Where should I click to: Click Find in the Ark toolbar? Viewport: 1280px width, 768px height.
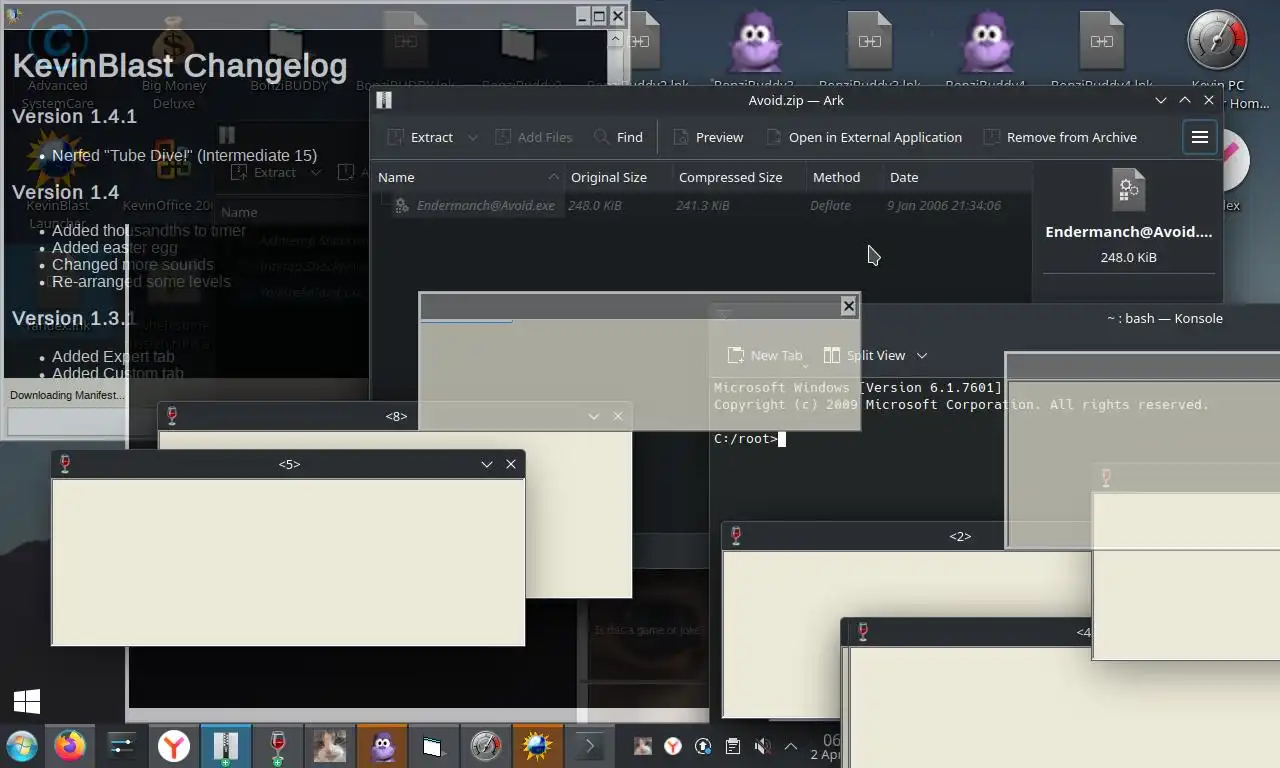pos(618,137)
